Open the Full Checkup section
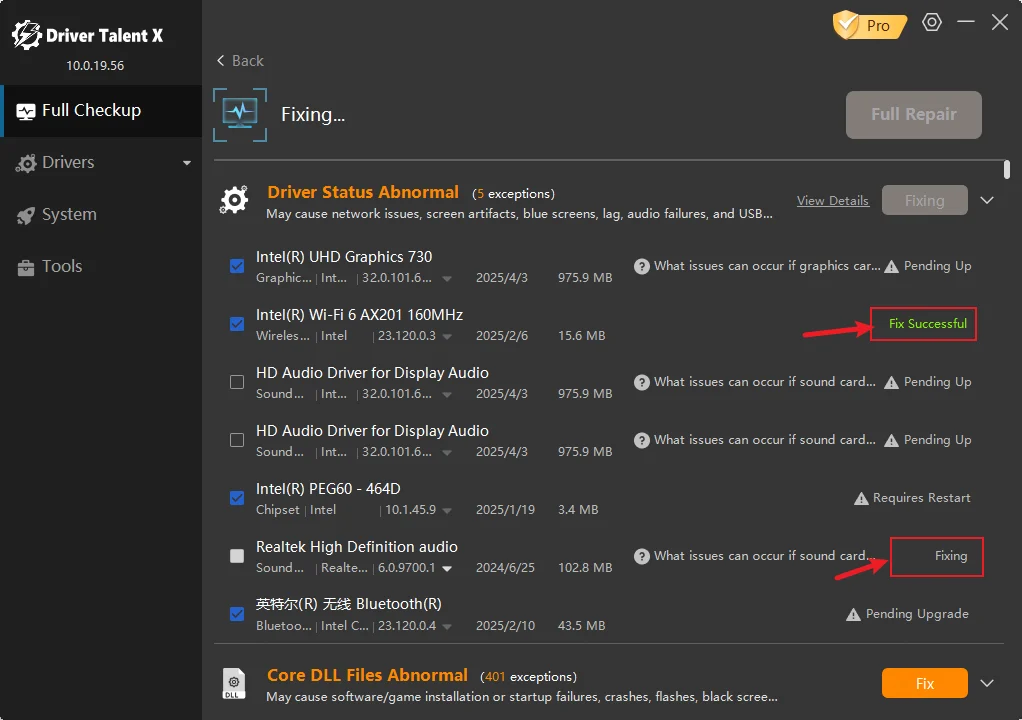This screenshot has width=1022, height=720. tap(101, 111)
